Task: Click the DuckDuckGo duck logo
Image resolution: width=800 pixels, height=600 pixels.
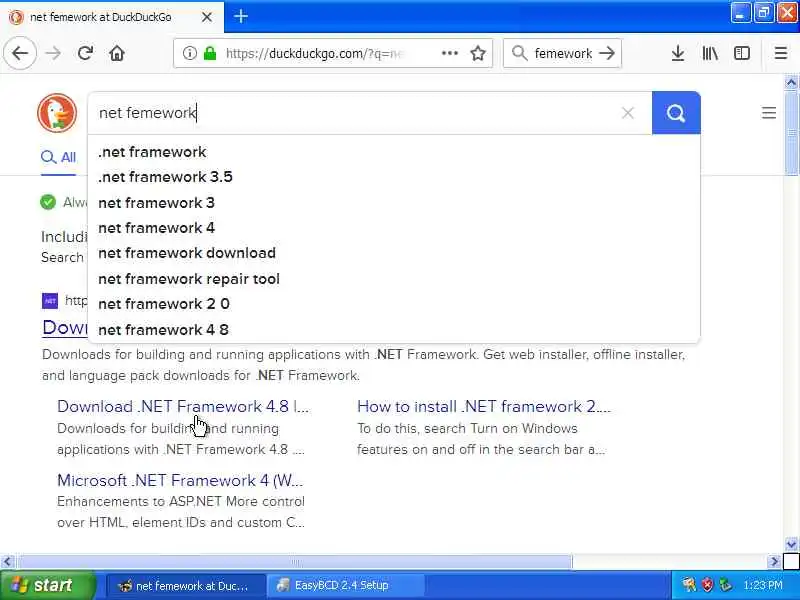Action: pos(57,113)
